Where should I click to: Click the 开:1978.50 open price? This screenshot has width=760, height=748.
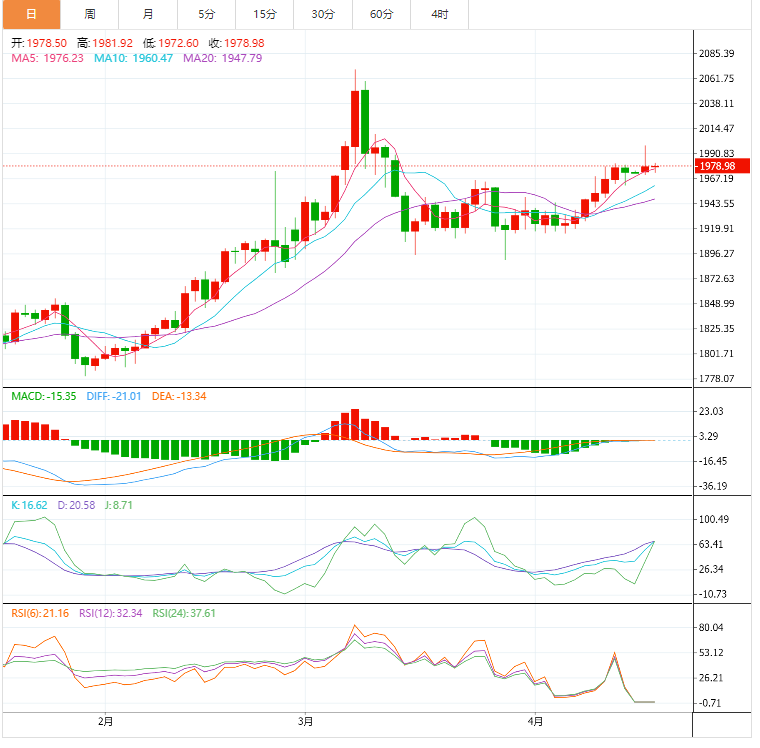pyautogui.click(x=39, y=43)
